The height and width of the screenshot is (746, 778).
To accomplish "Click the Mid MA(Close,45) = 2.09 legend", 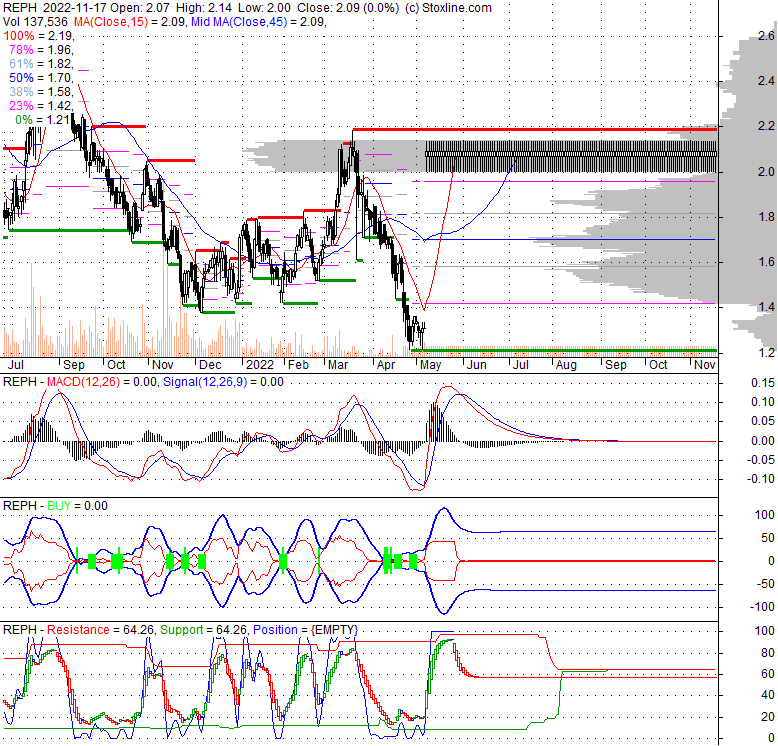I will 259,22.
